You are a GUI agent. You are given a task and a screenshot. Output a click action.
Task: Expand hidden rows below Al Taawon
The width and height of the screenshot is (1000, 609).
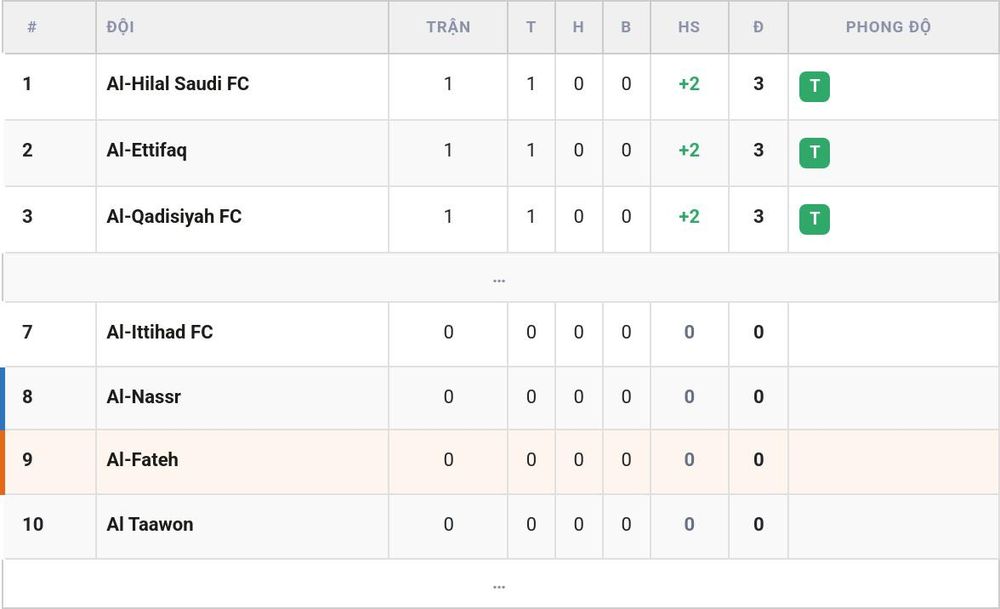(499, 584)
